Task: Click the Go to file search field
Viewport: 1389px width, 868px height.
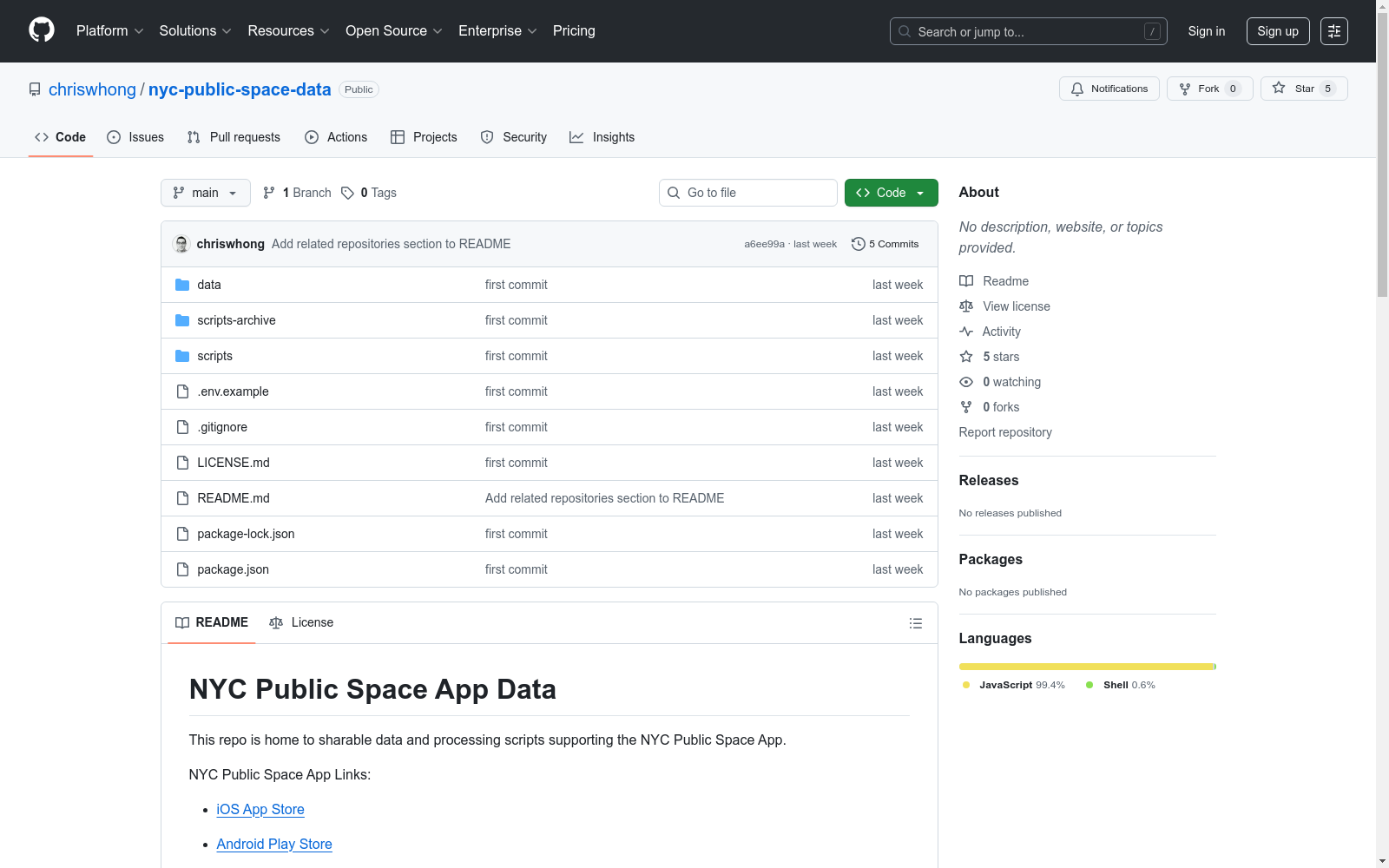Action: (748, 193)
